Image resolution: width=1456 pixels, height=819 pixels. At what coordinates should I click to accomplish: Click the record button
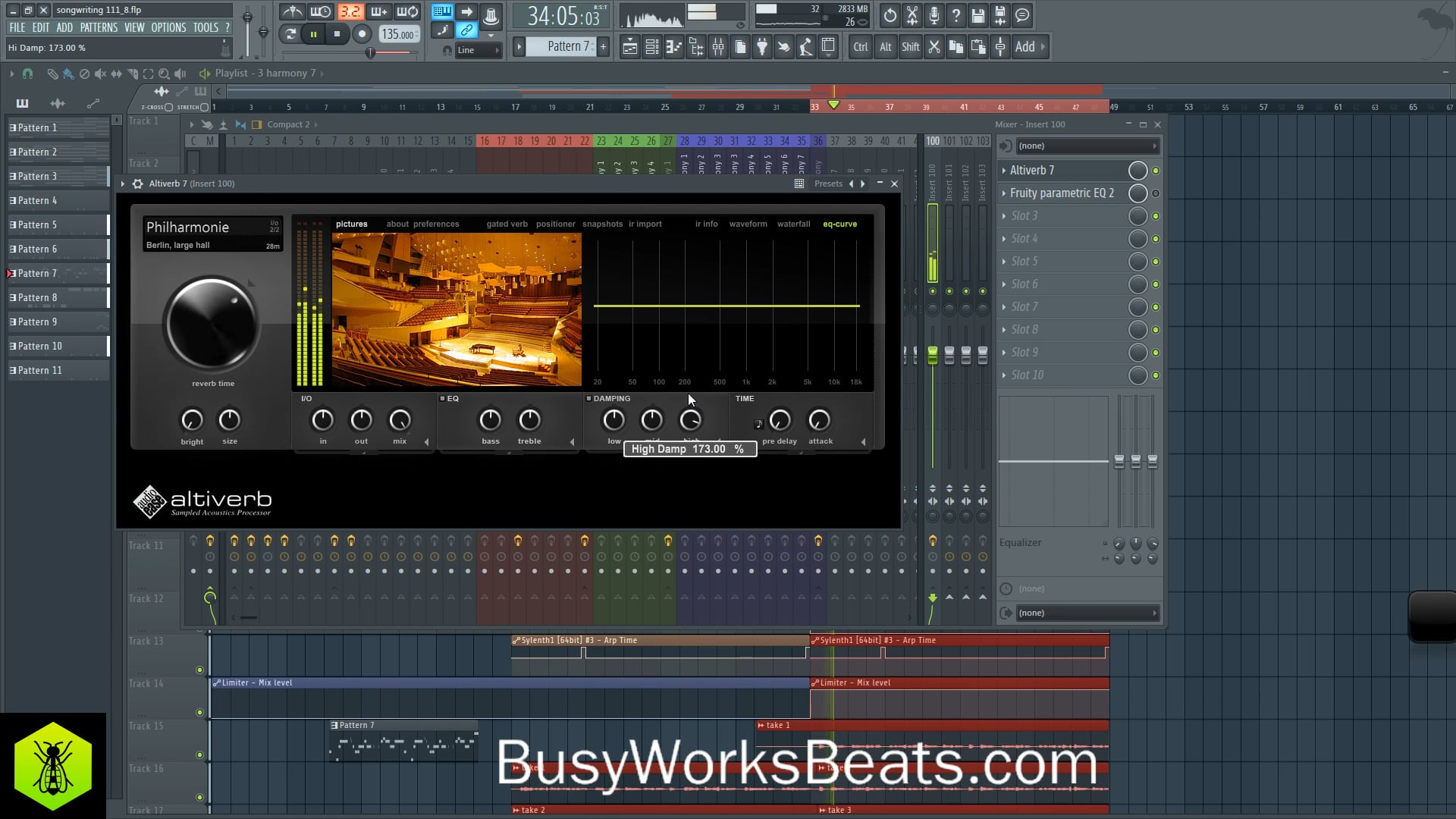click(362, 33)
